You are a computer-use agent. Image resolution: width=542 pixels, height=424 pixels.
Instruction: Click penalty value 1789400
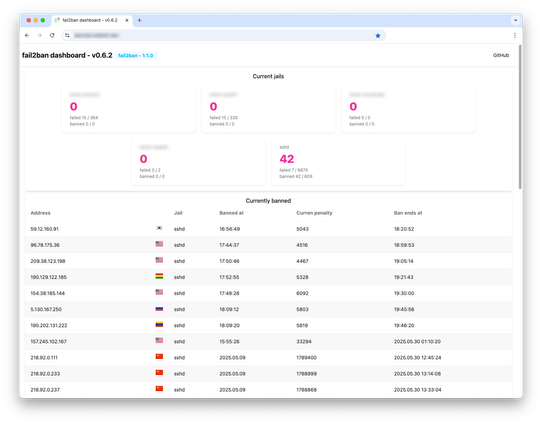(x=306, y=358)
